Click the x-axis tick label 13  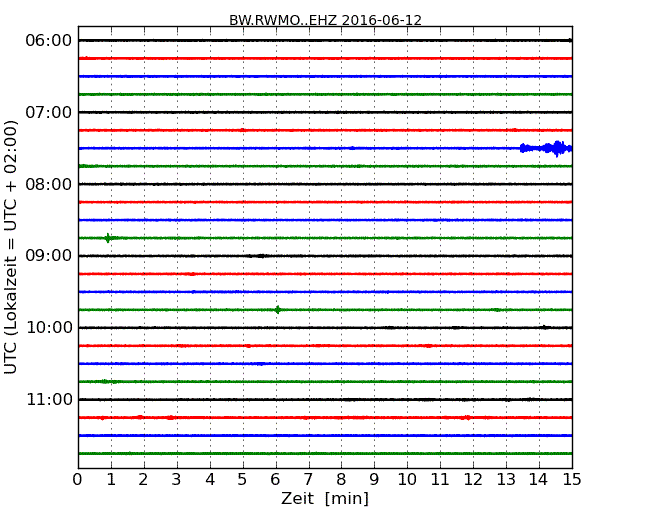pyautogui.click(x=506, y=480)
